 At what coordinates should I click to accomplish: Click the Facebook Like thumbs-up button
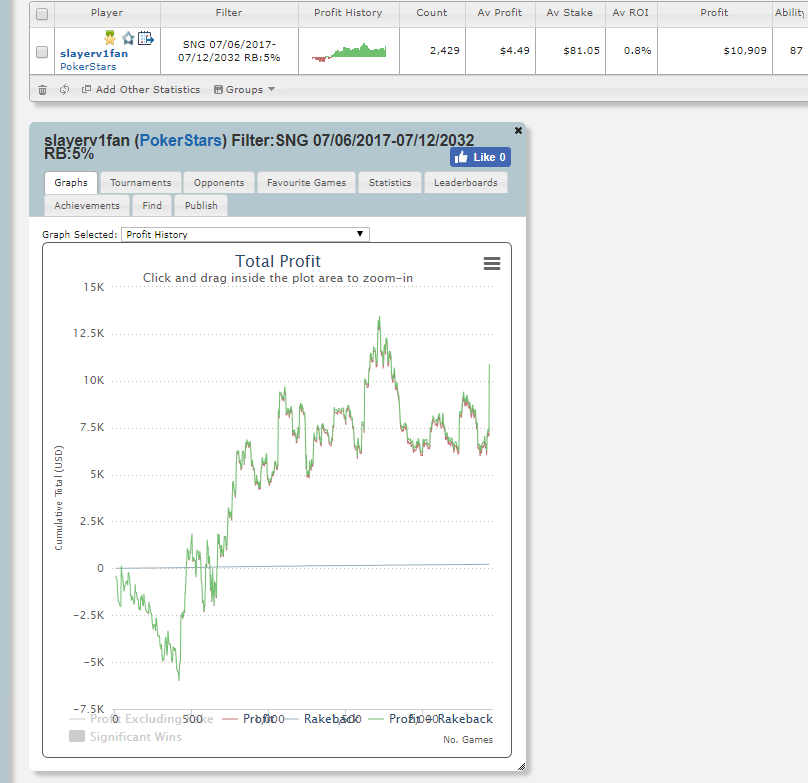480,157
